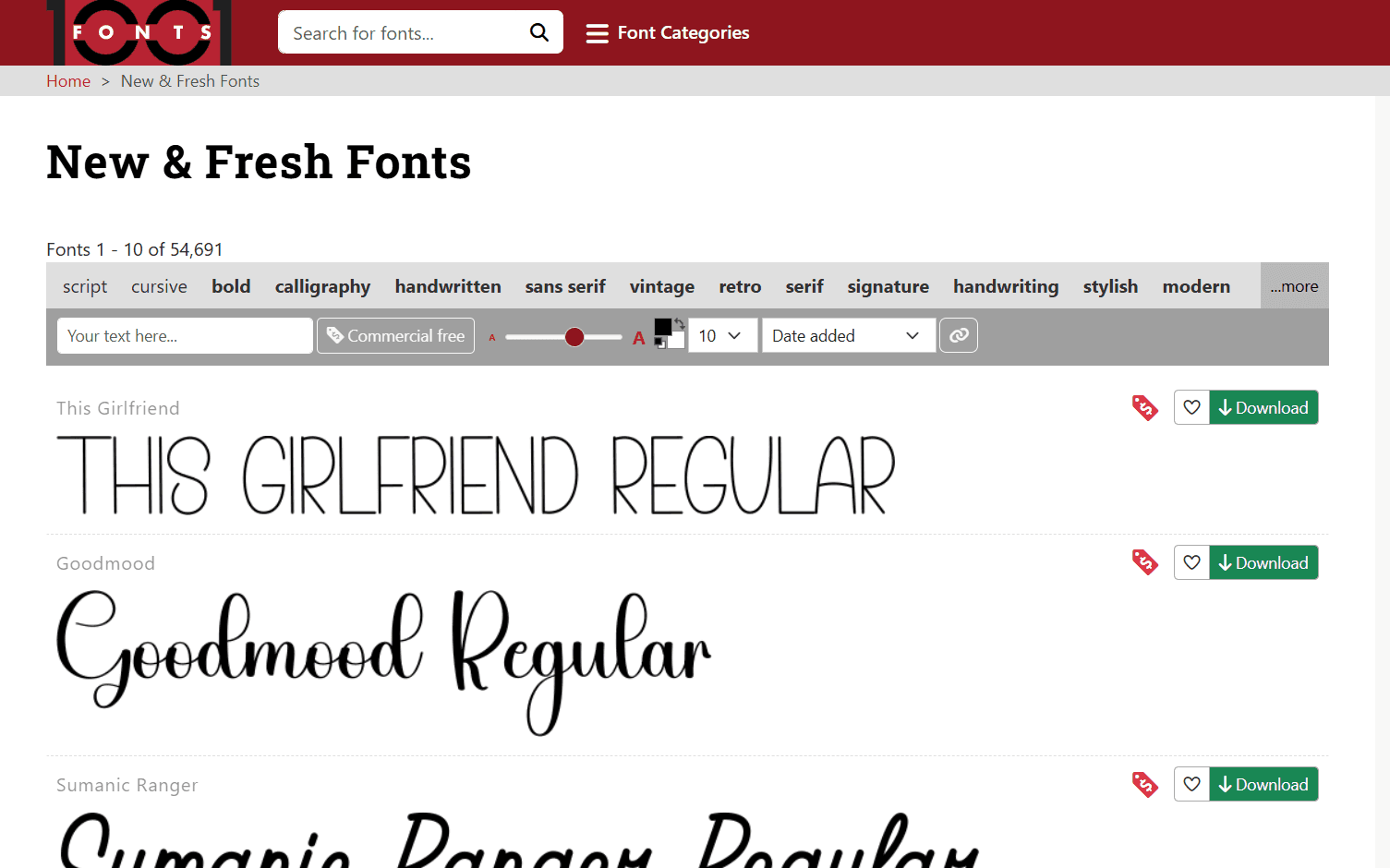The image size is (1390, 868).
Task: Download Sumanic Ranger font
Action: (1263, 784)
